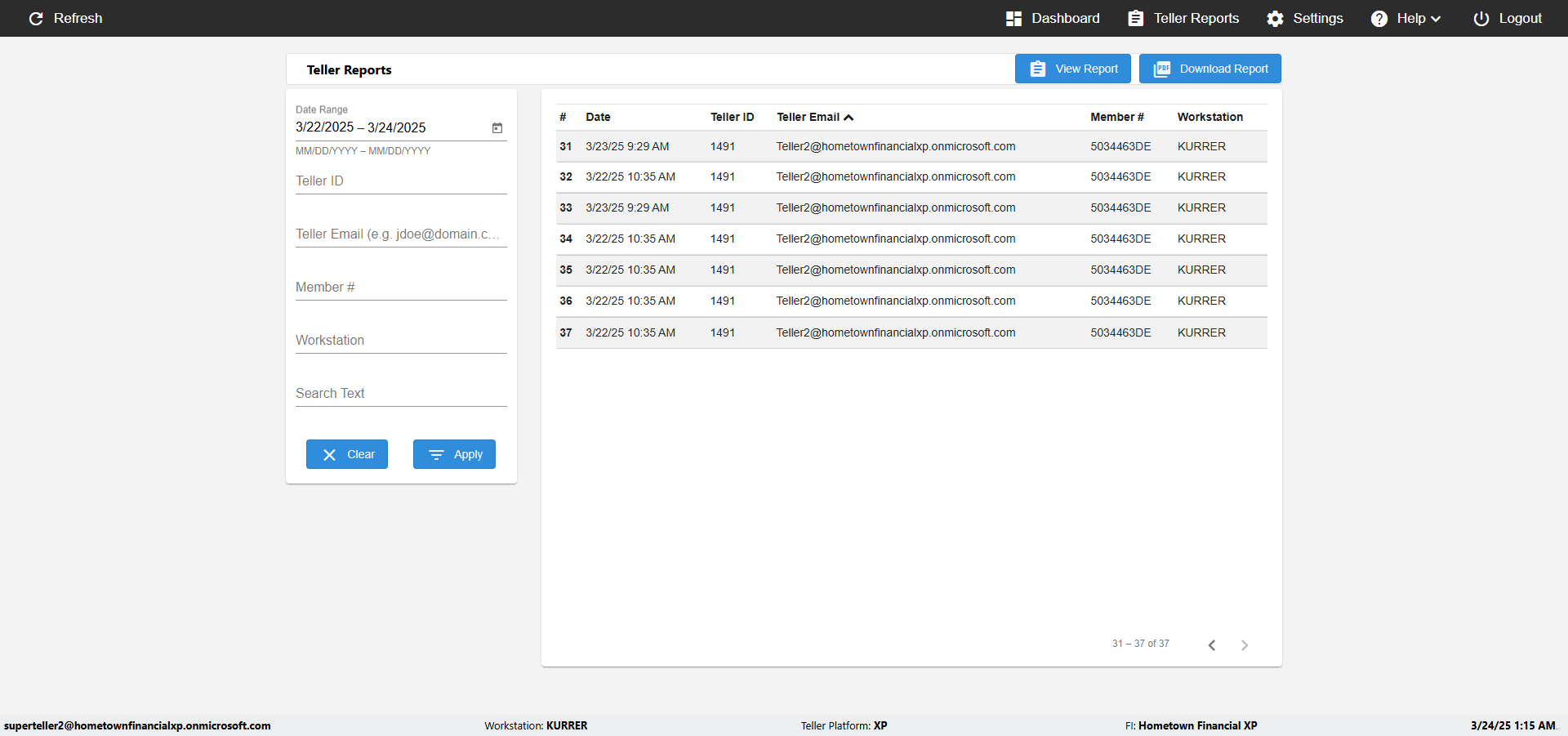Screen dimensions: 1568x736
Task: Click the Search Text field
Action: (x=401, y=394)
